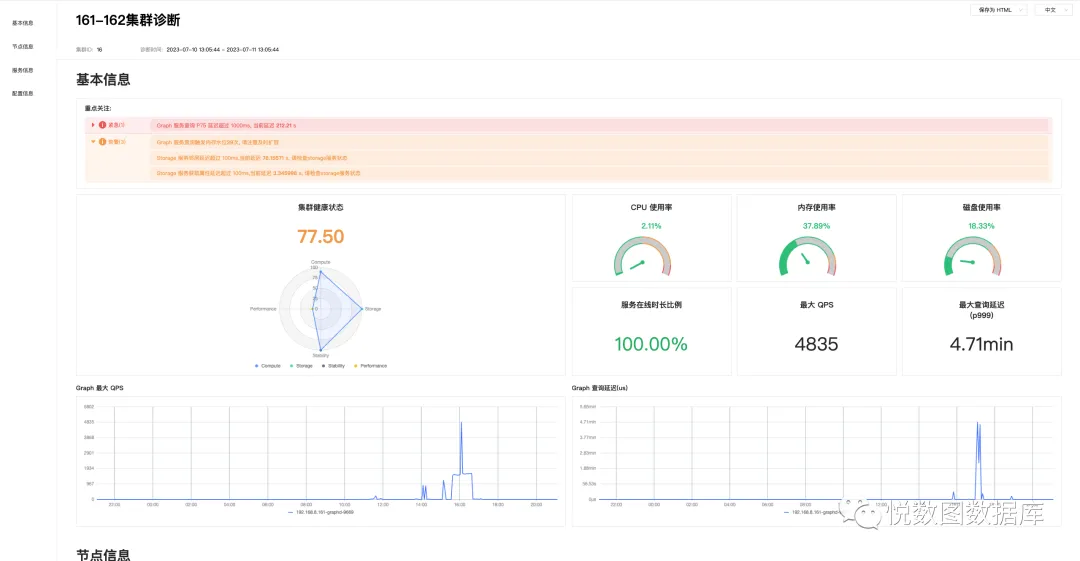Open the 基本信息 sidebar section

click(x=23, y=23)
